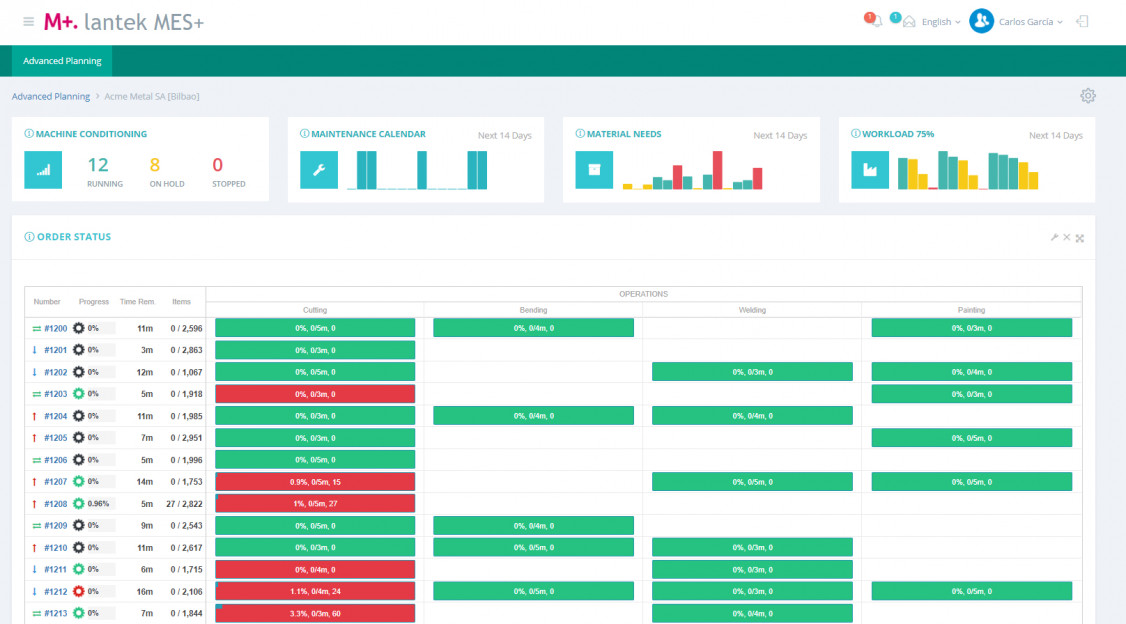This screenshot has height=624, width=1126.
Task: Click the Material Needs box icon
Action: (x=594, y=170)
